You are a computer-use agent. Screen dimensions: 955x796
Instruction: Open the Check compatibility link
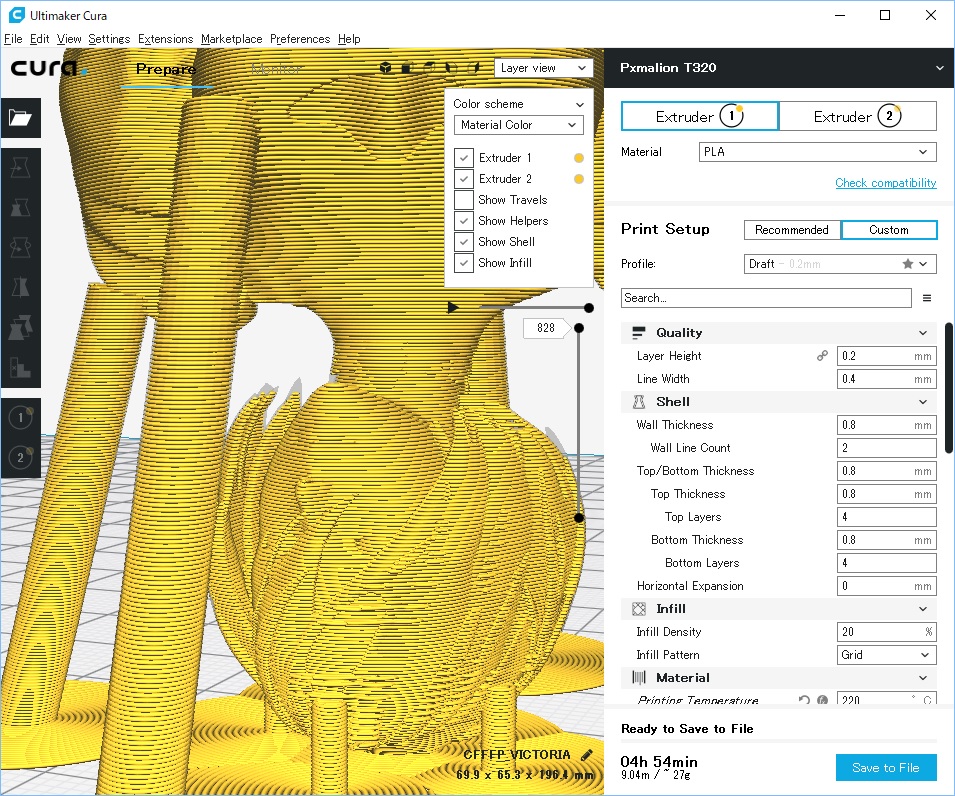coord(886,183)
